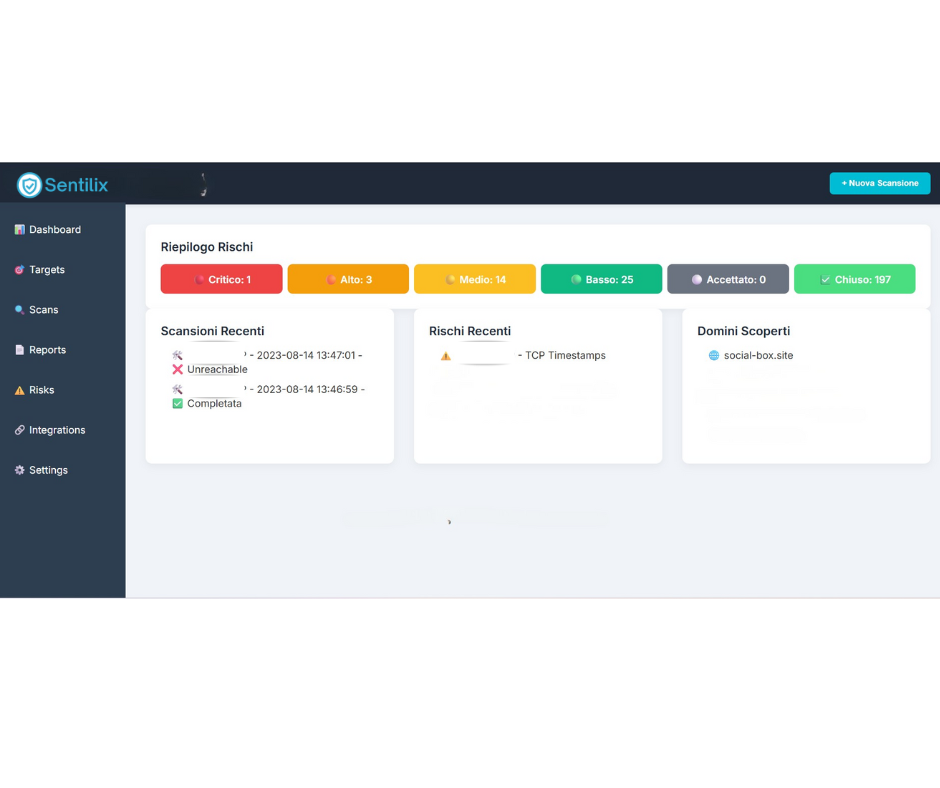
Task: Select the yellow Medio: 14 badge
Action: [x=475, y=279]
